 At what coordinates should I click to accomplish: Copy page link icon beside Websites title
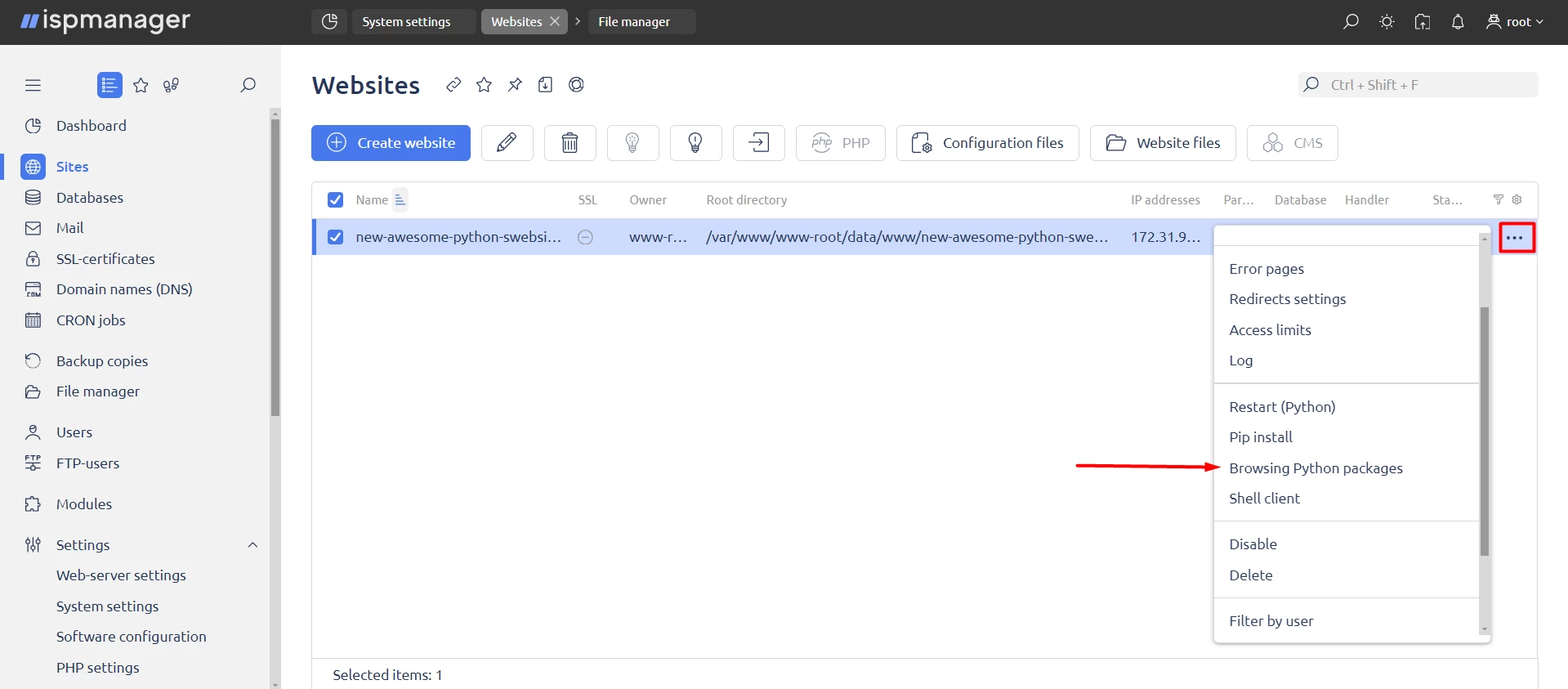click(x=453, y=84)
